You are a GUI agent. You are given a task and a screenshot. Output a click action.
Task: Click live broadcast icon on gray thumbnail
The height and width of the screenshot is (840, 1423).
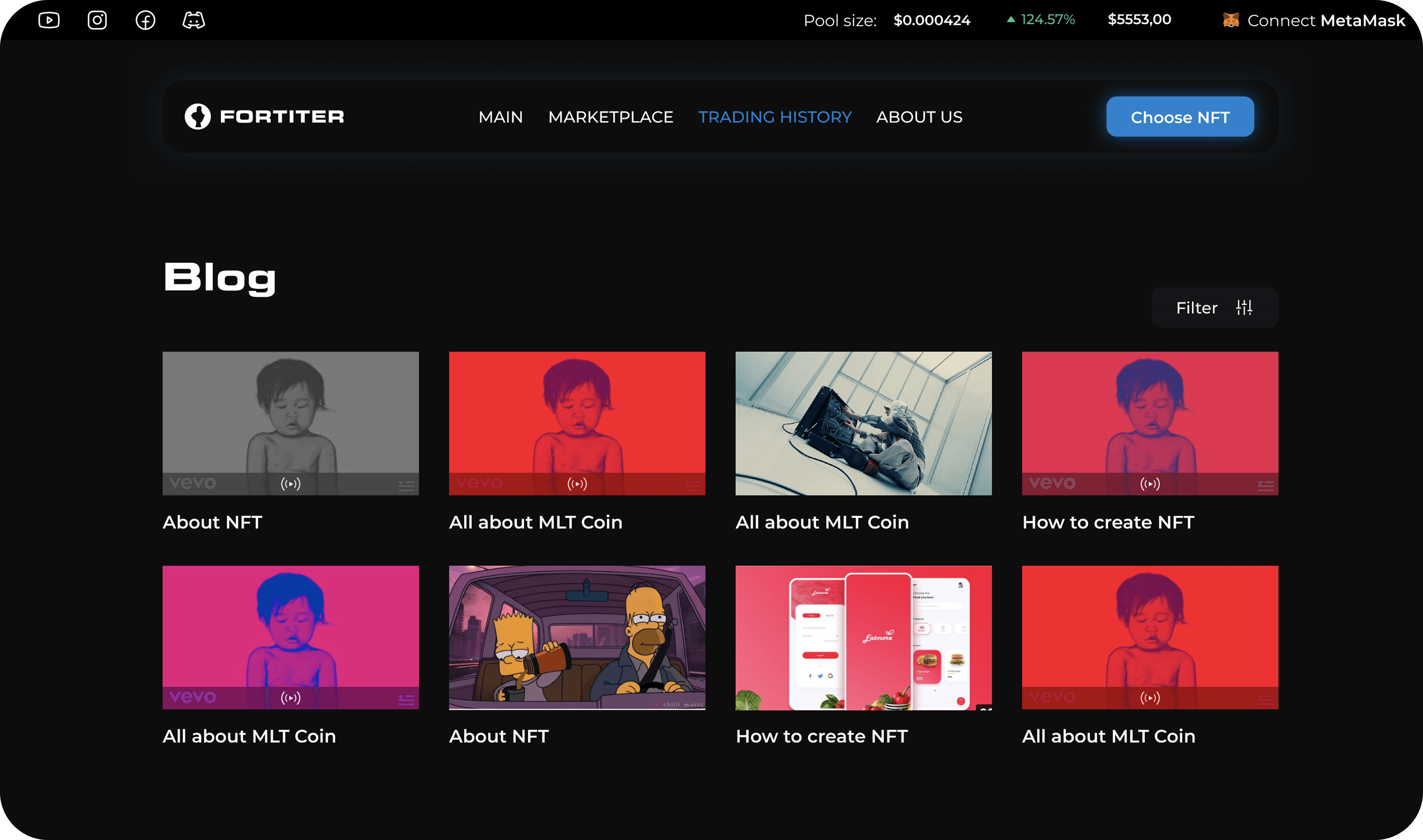pos(291,484)
